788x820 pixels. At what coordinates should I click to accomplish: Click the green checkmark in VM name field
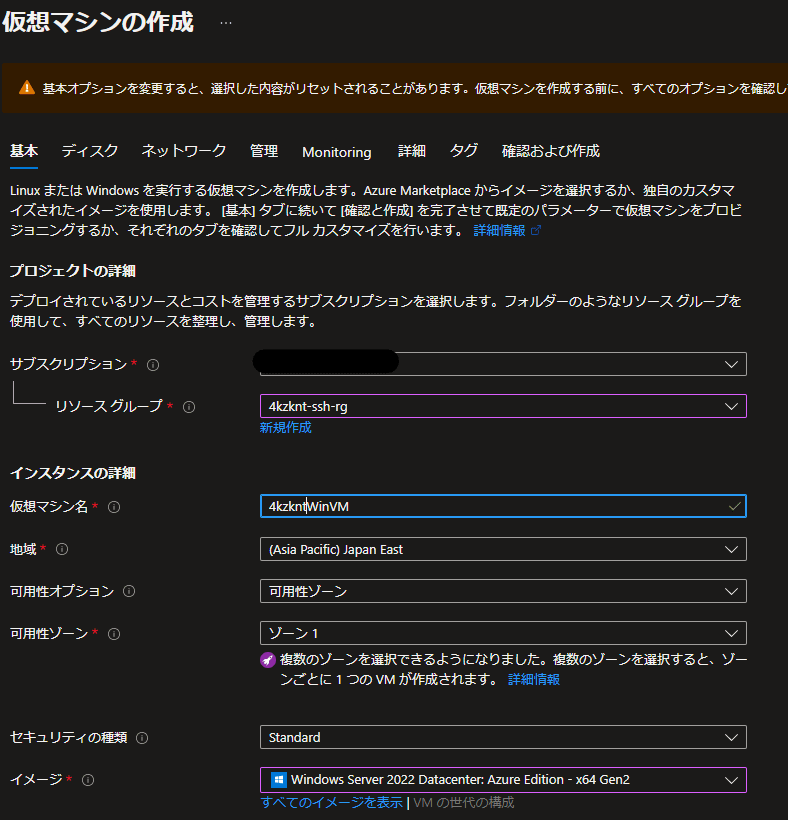[x=734, y=506]
